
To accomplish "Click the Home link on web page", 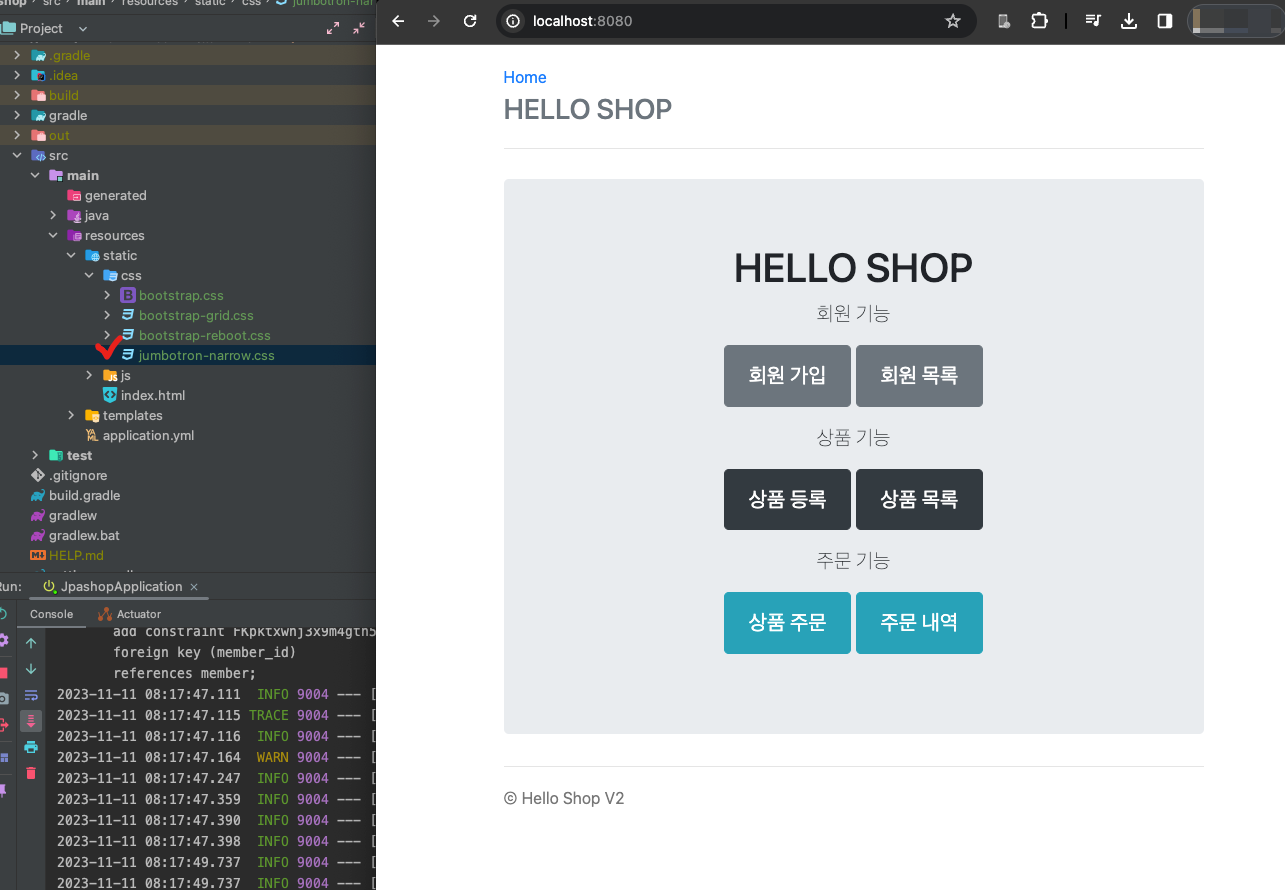I will (525, 77).
